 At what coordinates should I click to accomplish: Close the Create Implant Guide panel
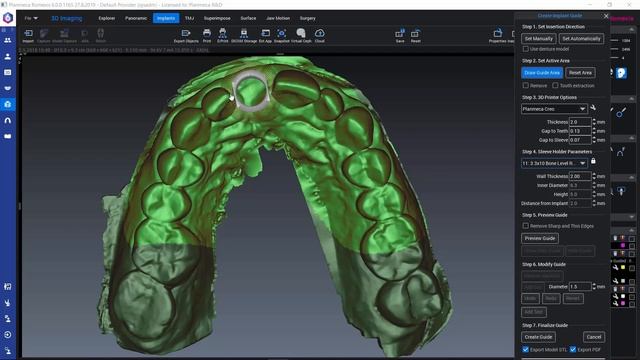pos(606,16)
